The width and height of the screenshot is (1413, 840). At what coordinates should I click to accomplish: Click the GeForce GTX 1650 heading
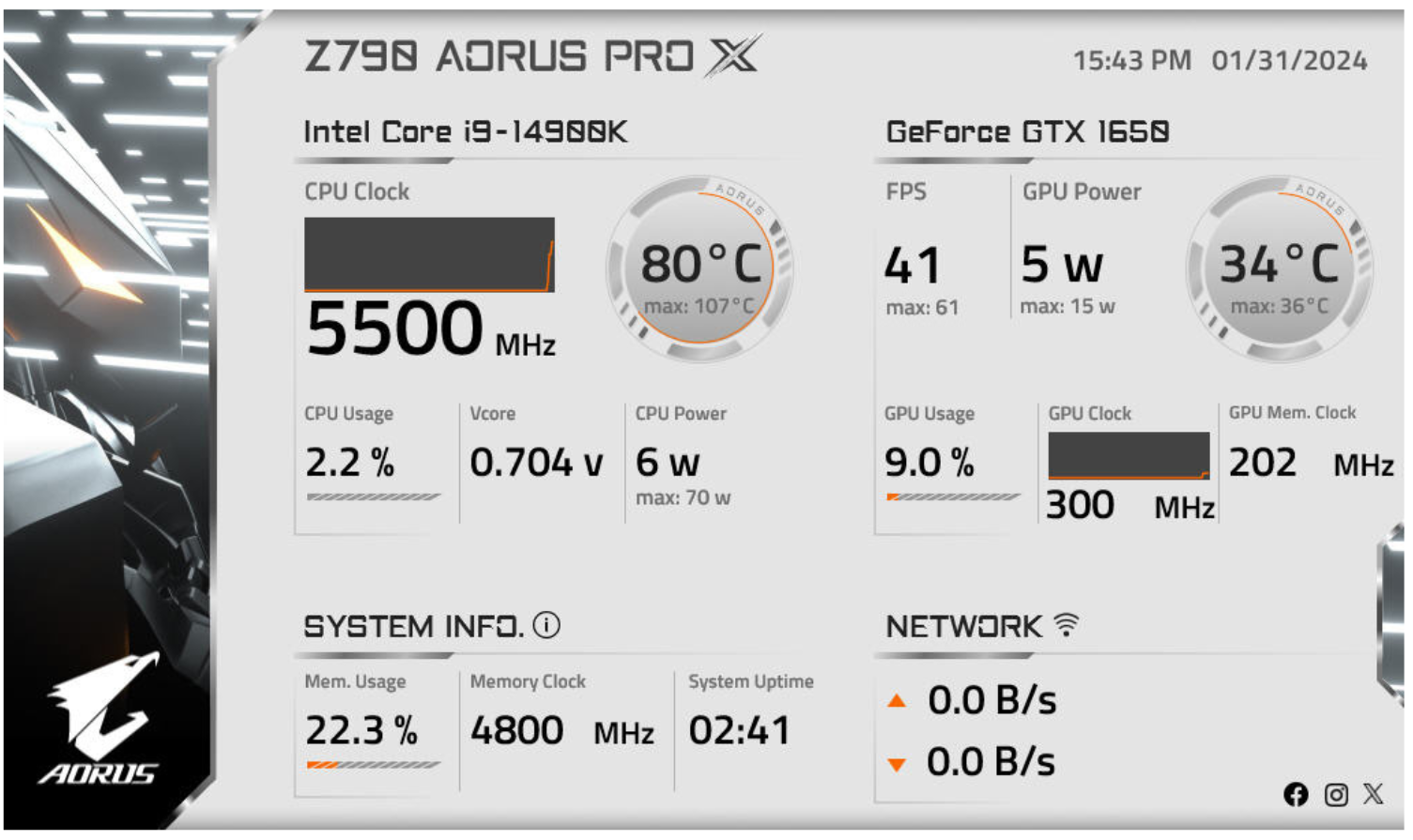pyautogui.click(x=1028, y=131)
